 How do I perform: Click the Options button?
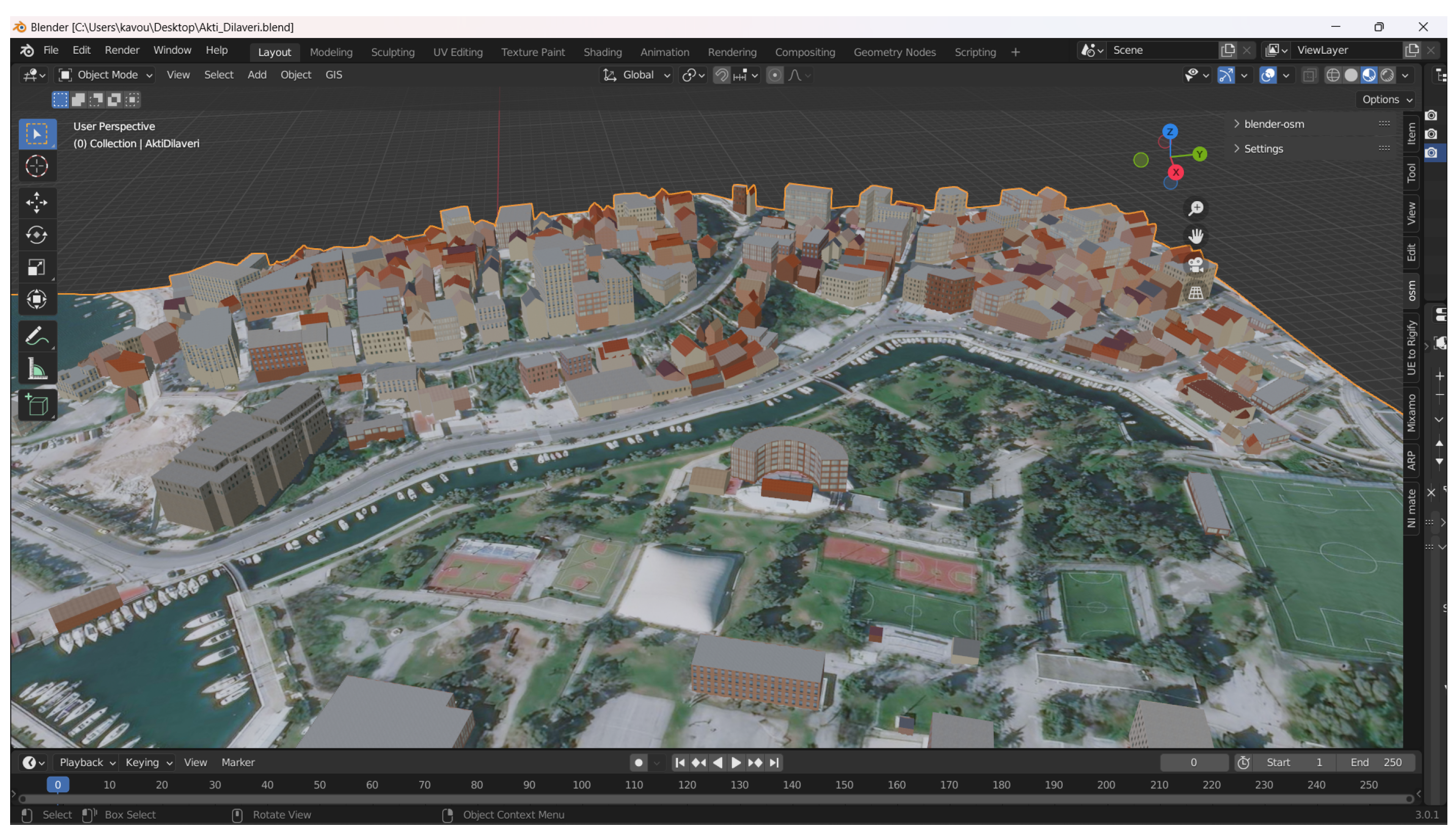[x=1386, y=99]
